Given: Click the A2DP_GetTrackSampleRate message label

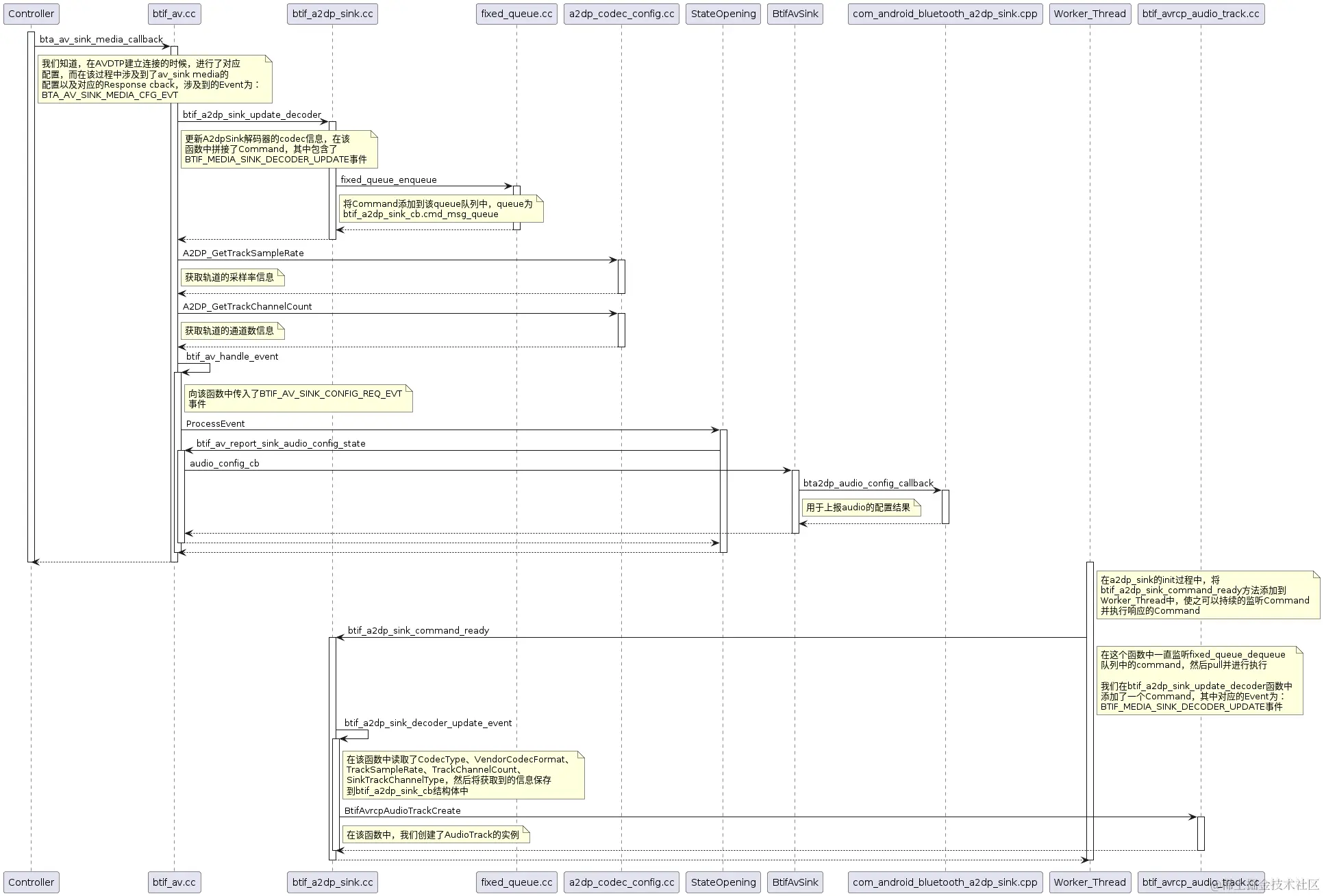Looking at the screenshot, I should tap(243, 253).
